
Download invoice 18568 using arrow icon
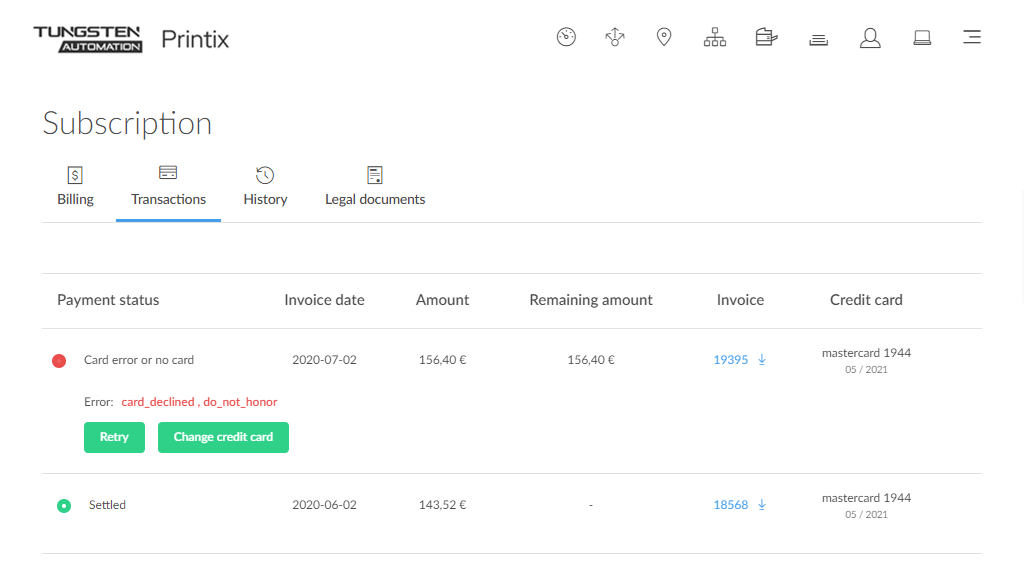pyautogui.click(x=762, y=505)
